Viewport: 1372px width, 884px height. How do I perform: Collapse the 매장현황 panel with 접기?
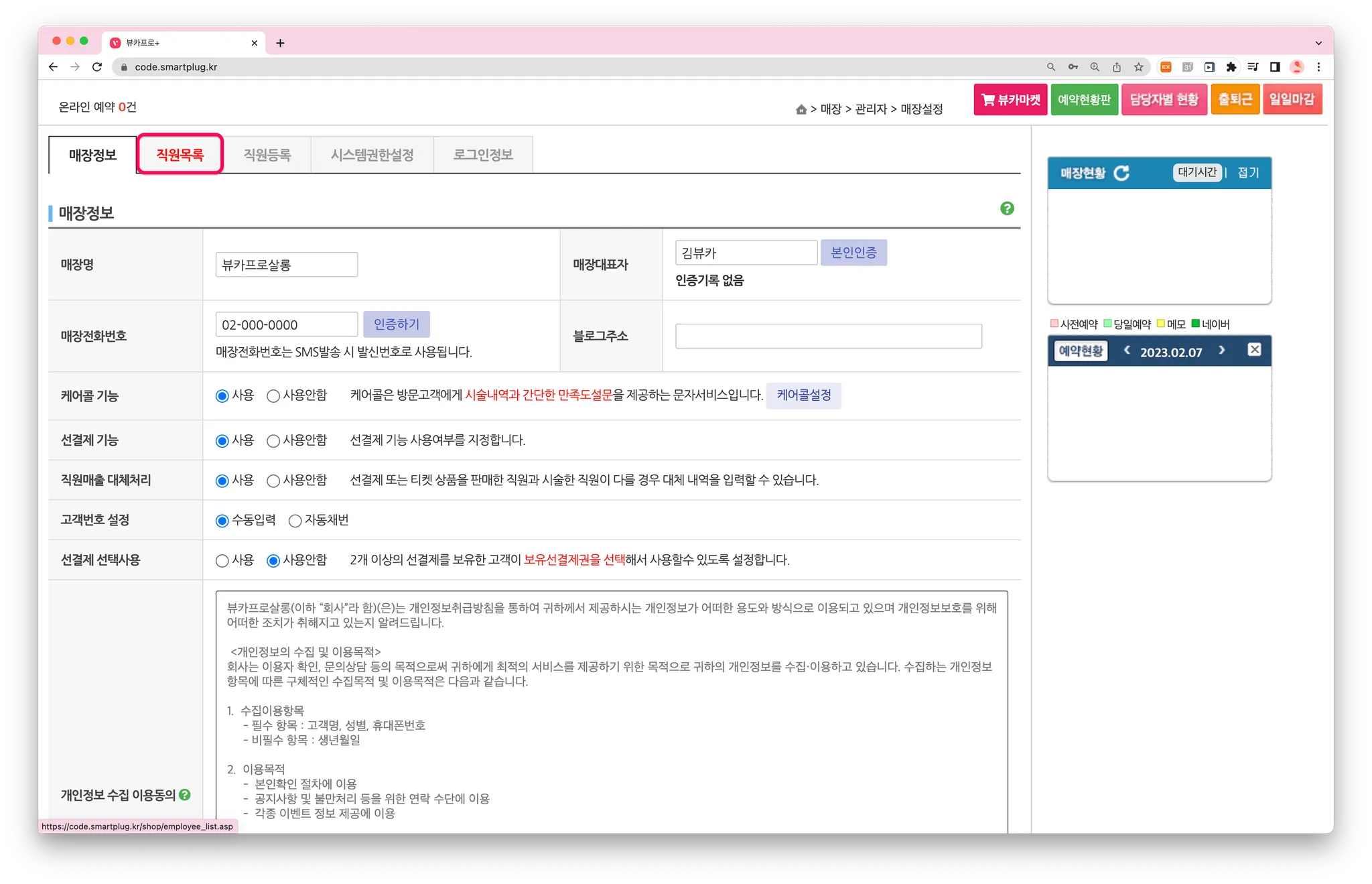pos(1248,173)
